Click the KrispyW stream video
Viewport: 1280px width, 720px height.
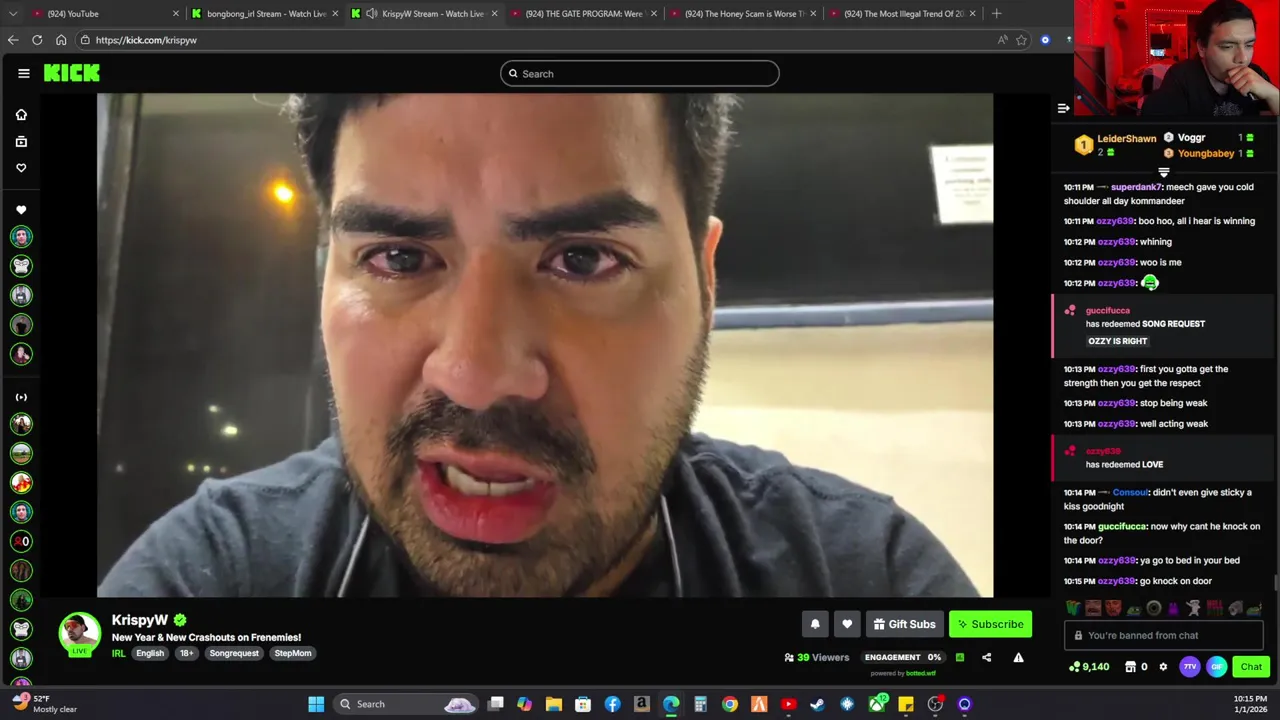point(545,345)
